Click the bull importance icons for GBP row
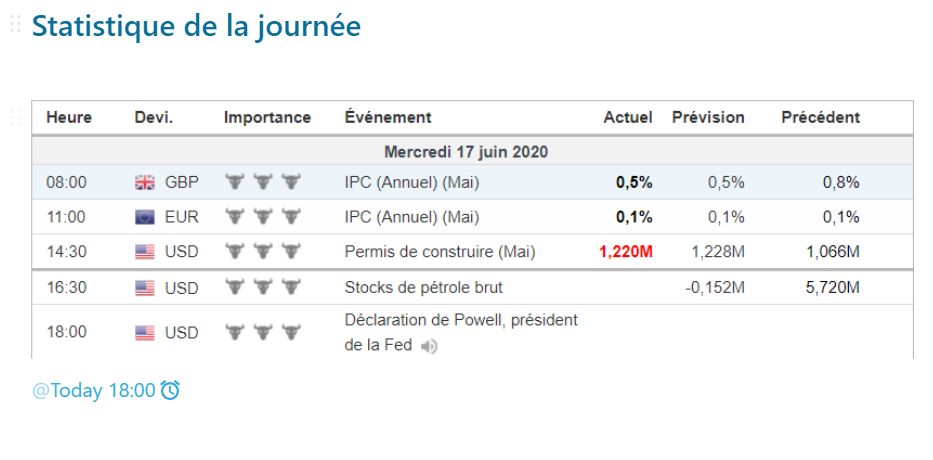Viewport: 933px width, 460px height. (x=263, y=182)
